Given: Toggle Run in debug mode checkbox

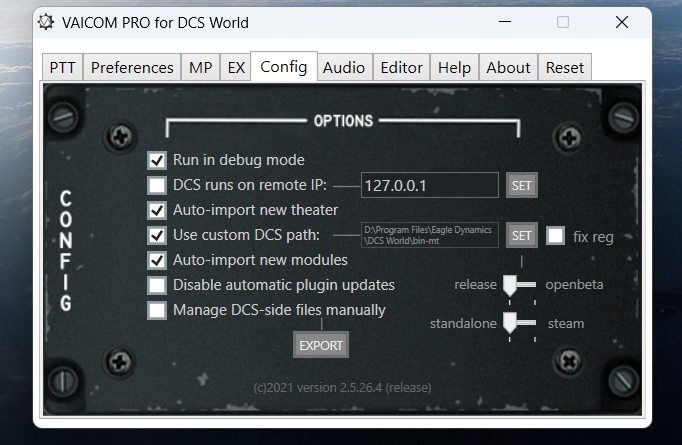Looking at the screenshot, I should [157, 160].
